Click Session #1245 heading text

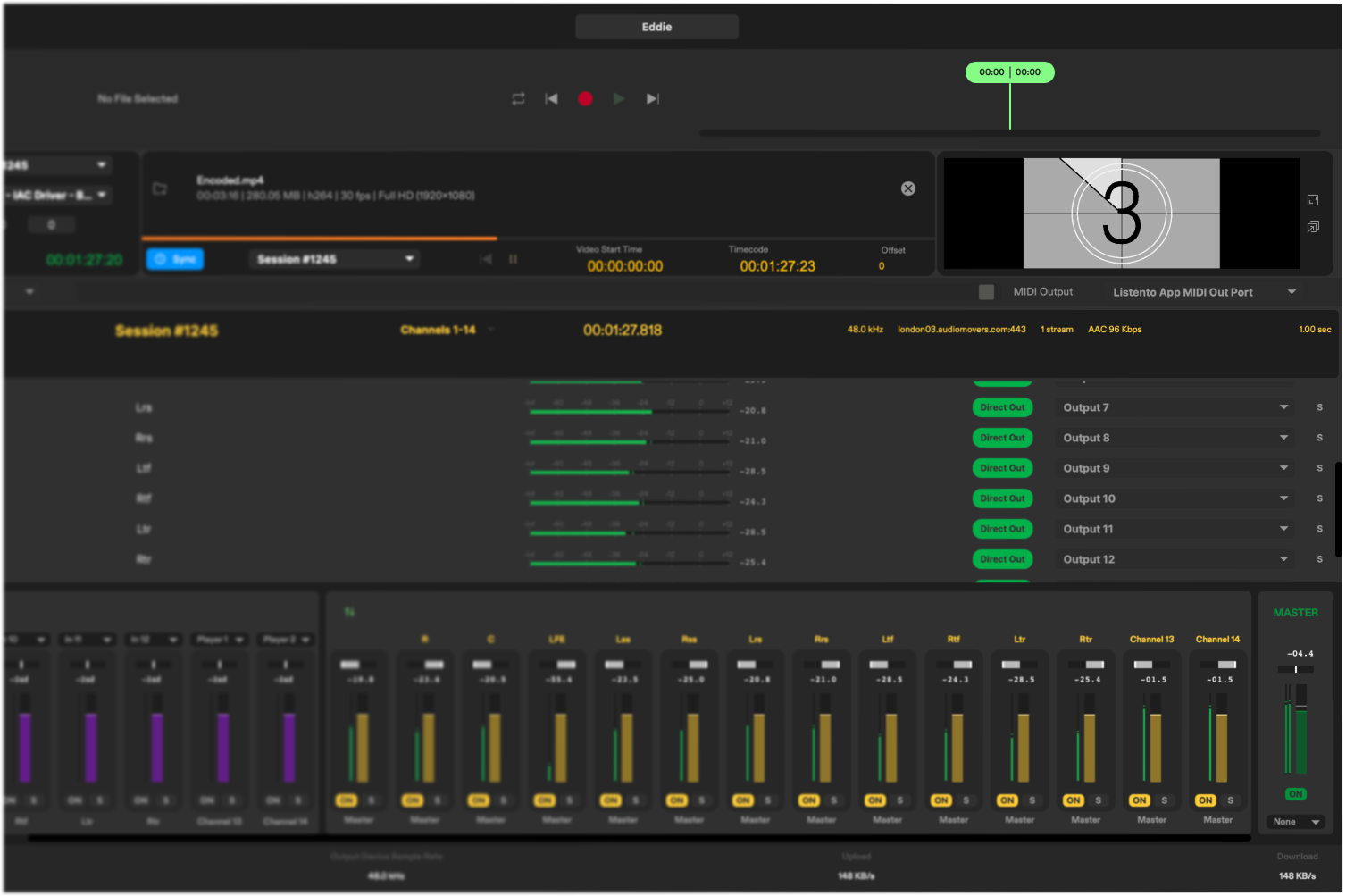[x=166, y=331]
